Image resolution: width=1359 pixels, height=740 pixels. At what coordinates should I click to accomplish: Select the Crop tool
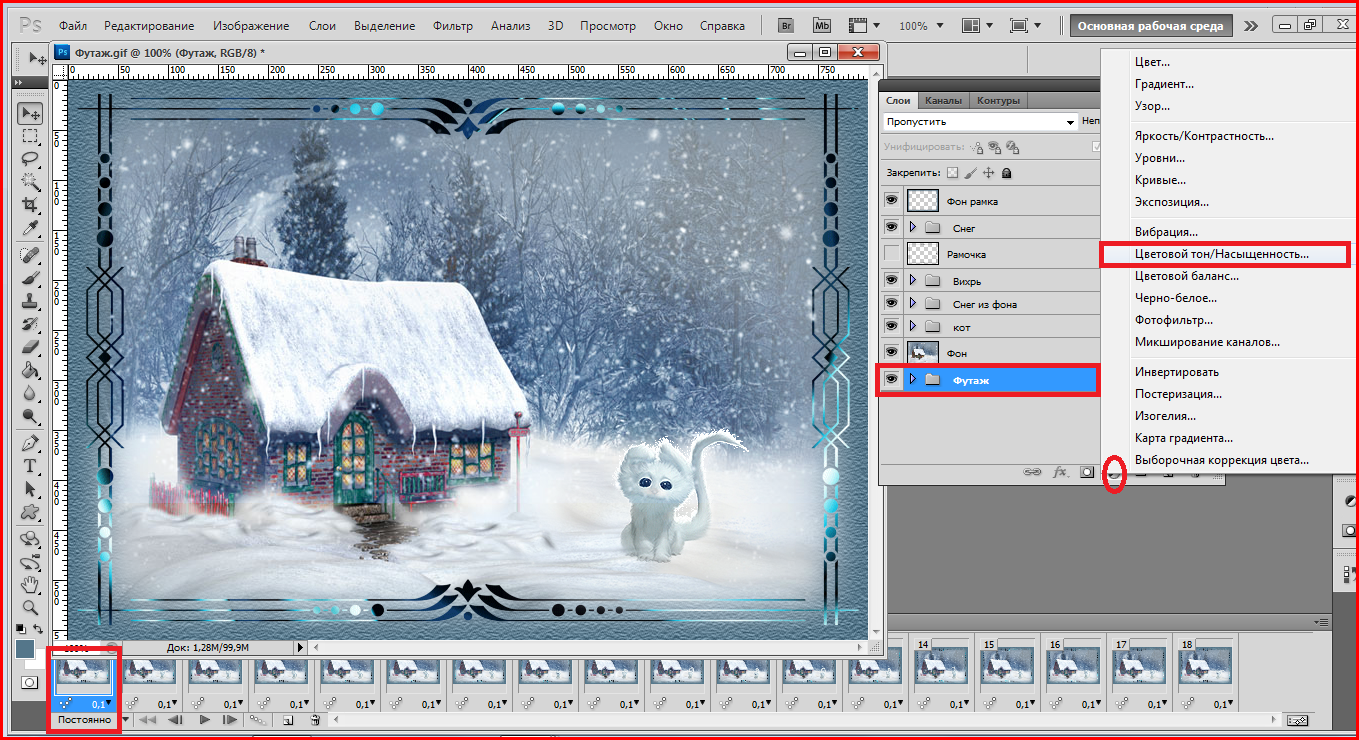(31, 203)
